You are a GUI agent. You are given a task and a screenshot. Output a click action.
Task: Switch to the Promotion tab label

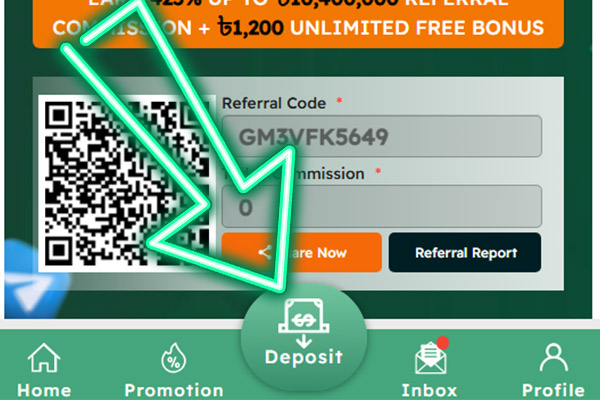tap(174, 390)
